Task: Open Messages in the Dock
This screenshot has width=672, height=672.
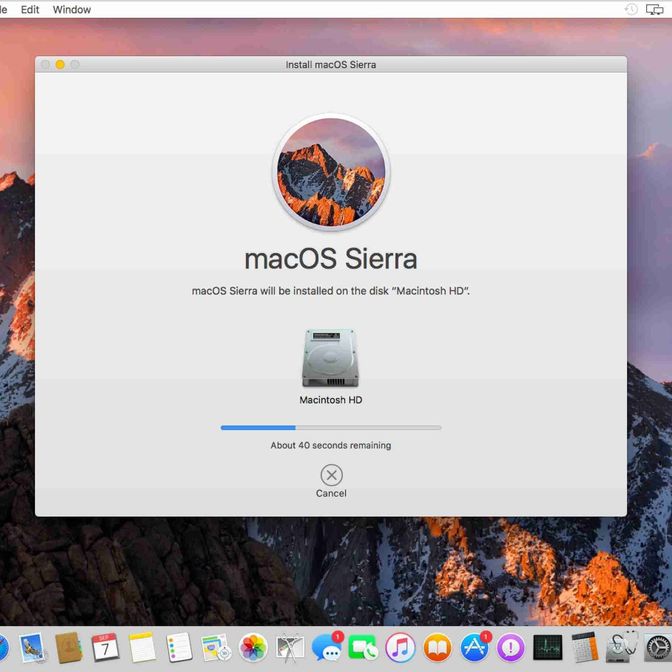Action: [327, 647]
